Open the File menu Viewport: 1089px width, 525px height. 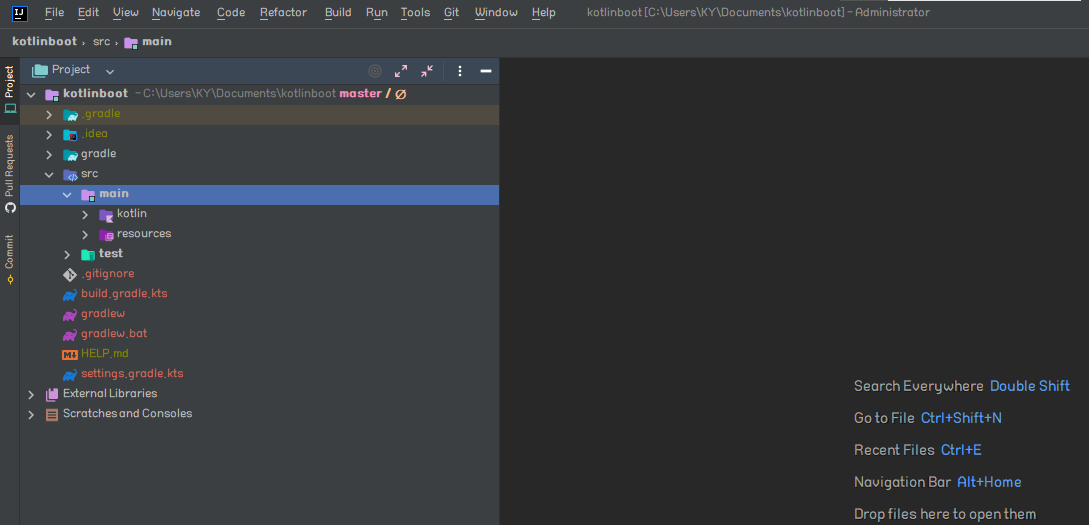point(54,12)
